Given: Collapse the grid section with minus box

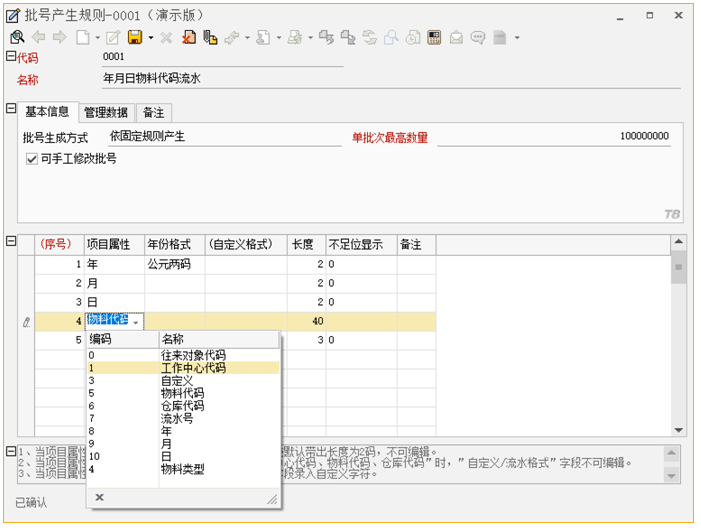Looking at the screenshot, I should click(11, 241).
